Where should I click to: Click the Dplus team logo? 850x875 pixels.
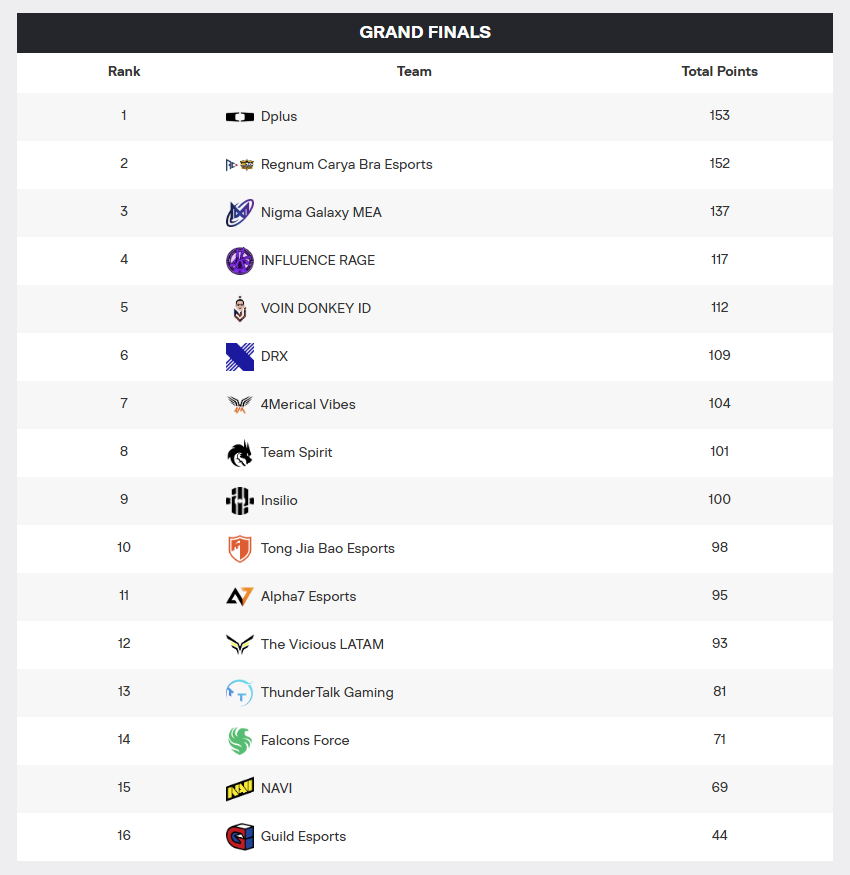tap(240, 117)
